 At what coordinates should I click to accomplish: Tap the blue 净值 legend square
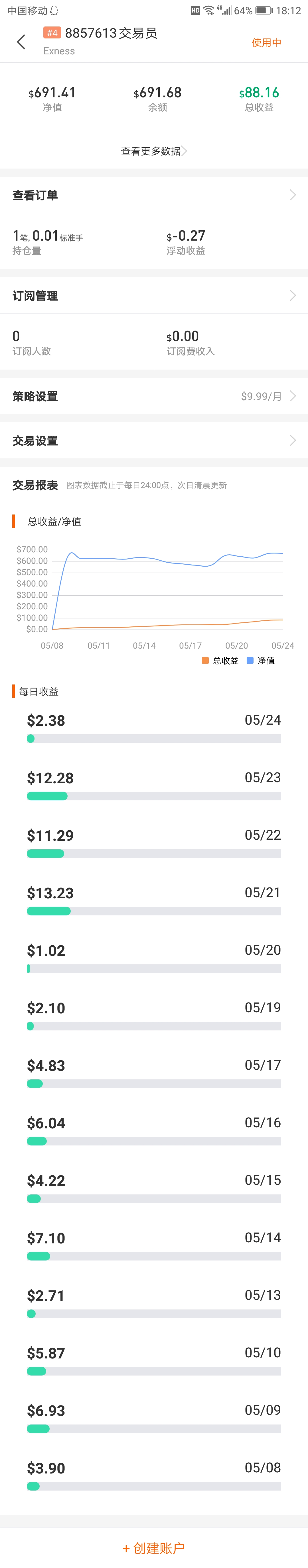[x=250, y=661]
